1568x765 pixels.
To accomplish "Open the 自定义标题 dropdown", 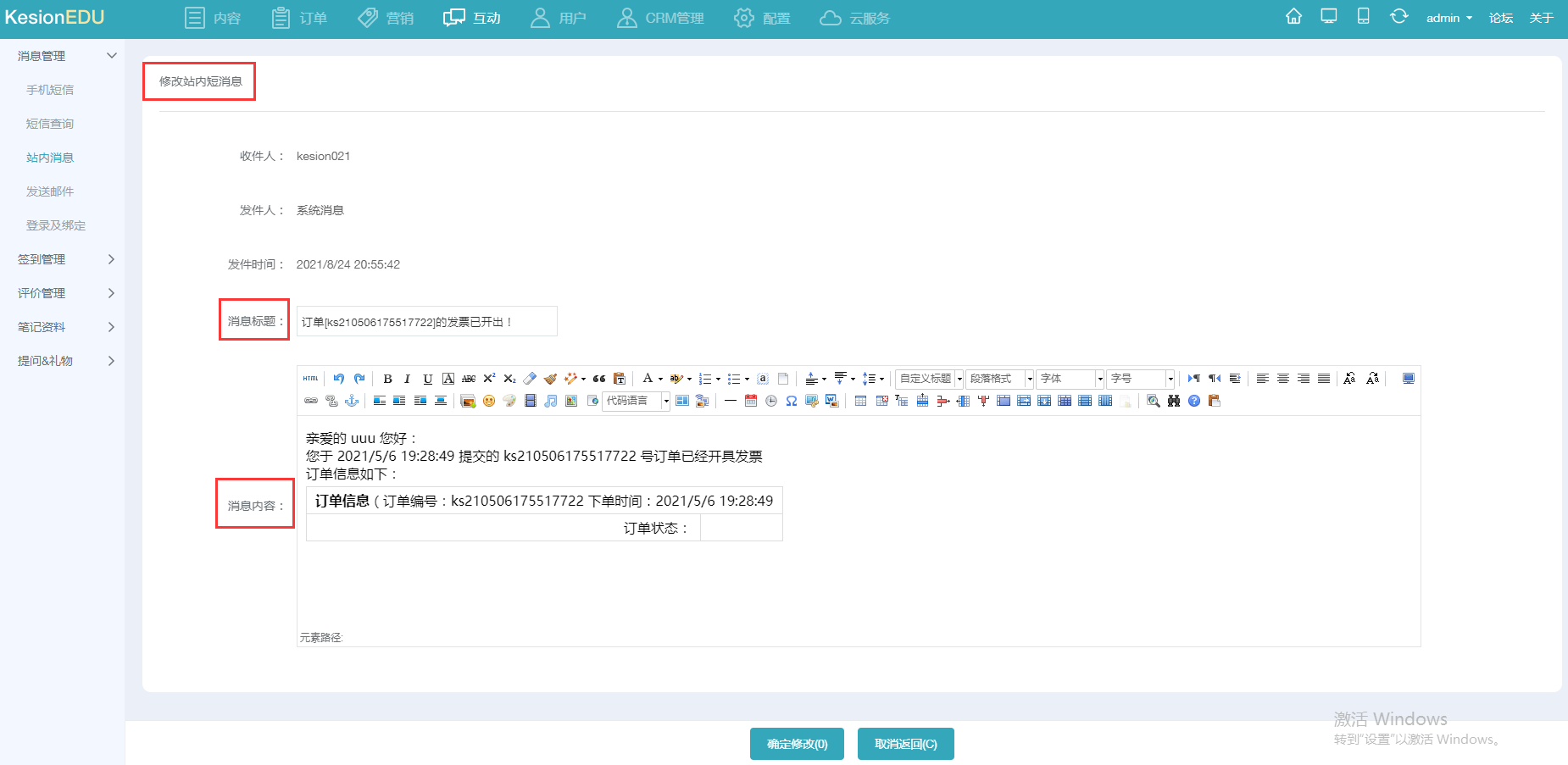I will tap(930, 379).
